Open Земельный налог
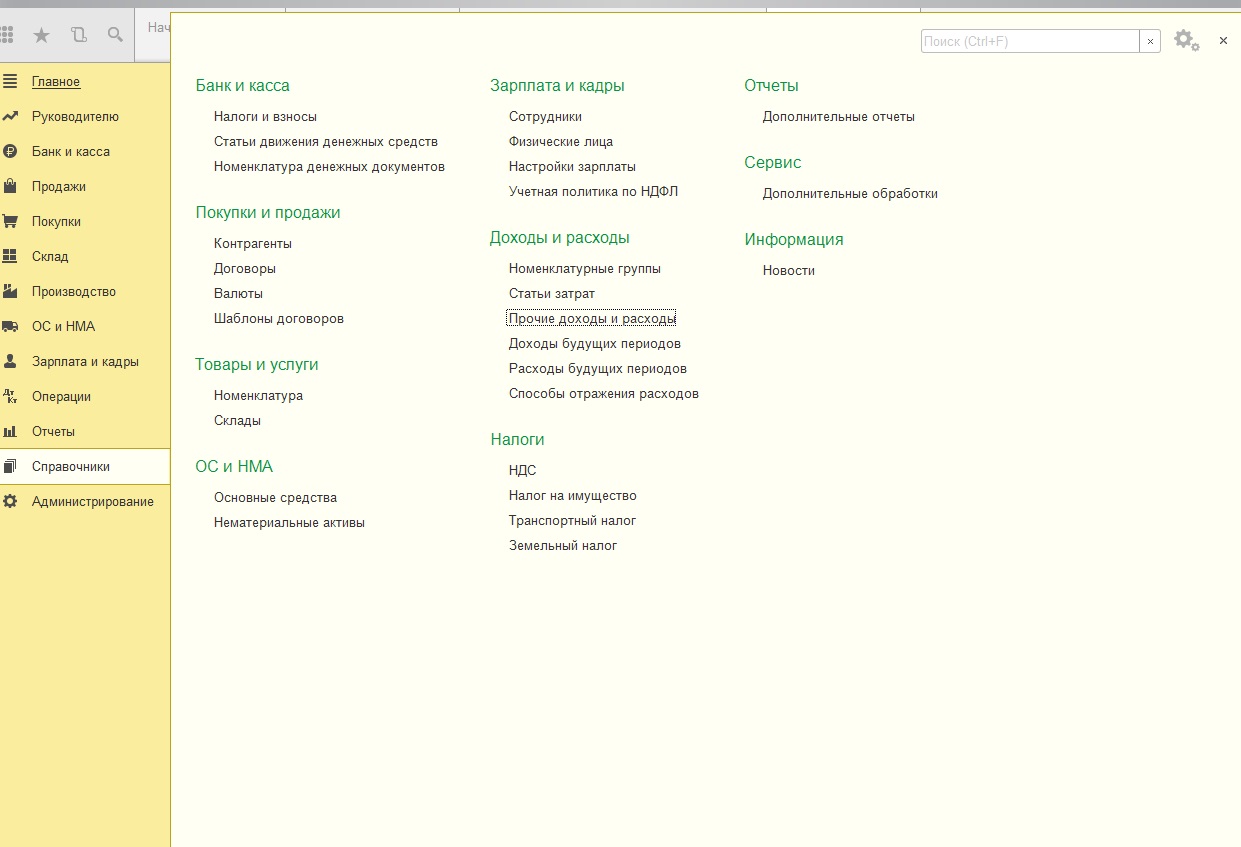The image size is (1241, 847). point(563,546)
